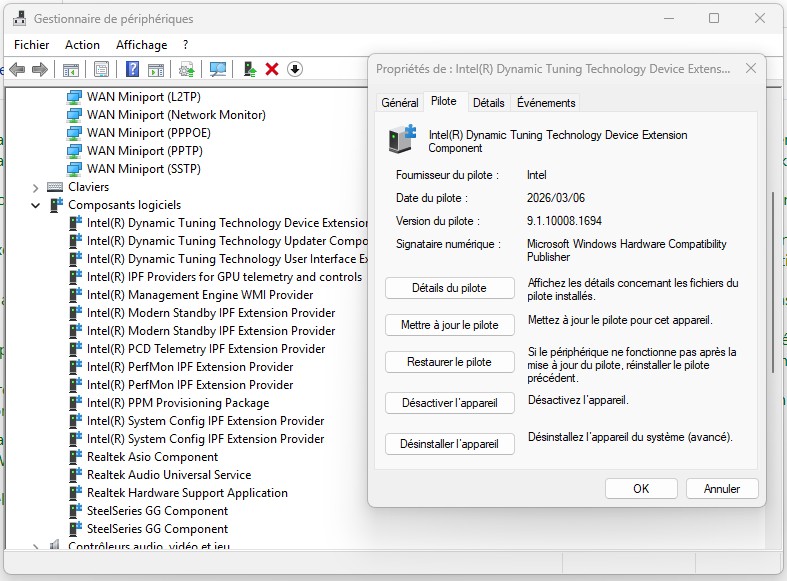This screenshot has width=787, height=581.
Task: Click the black down-arrow disable device icon
Action: point(295,69)
